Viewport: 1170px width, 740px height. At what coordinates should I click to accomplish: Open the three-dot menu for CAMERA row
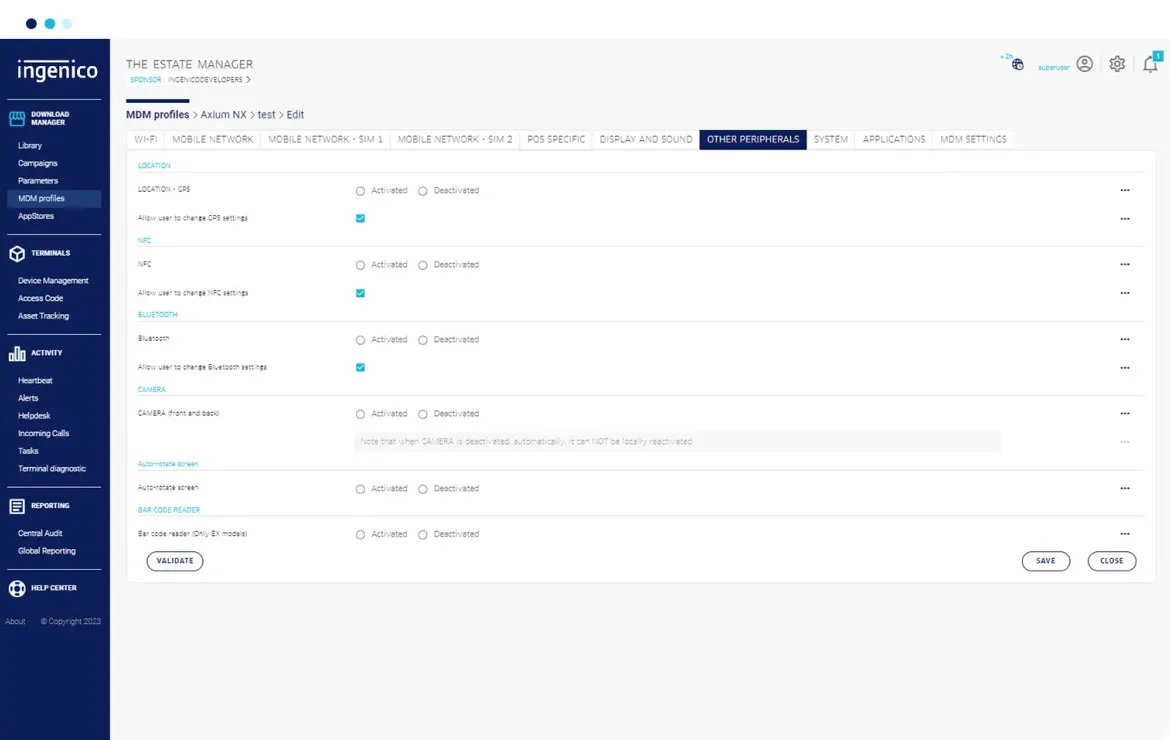tap(1124, 414)
